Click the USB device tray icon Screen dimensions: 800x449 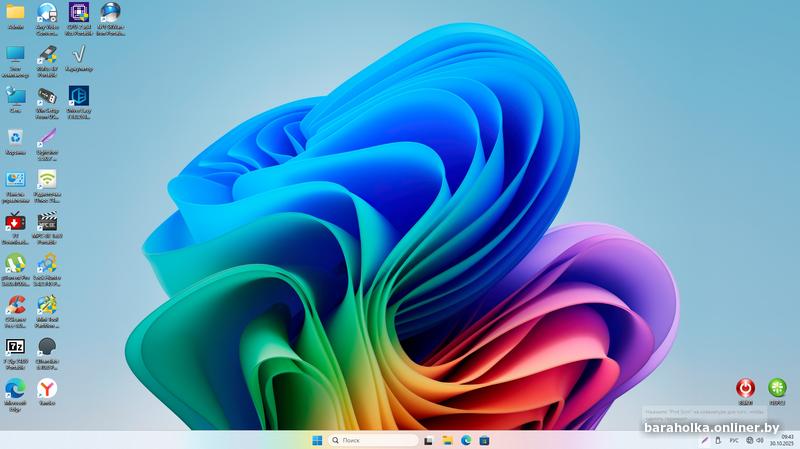click(x=718, y=440)
